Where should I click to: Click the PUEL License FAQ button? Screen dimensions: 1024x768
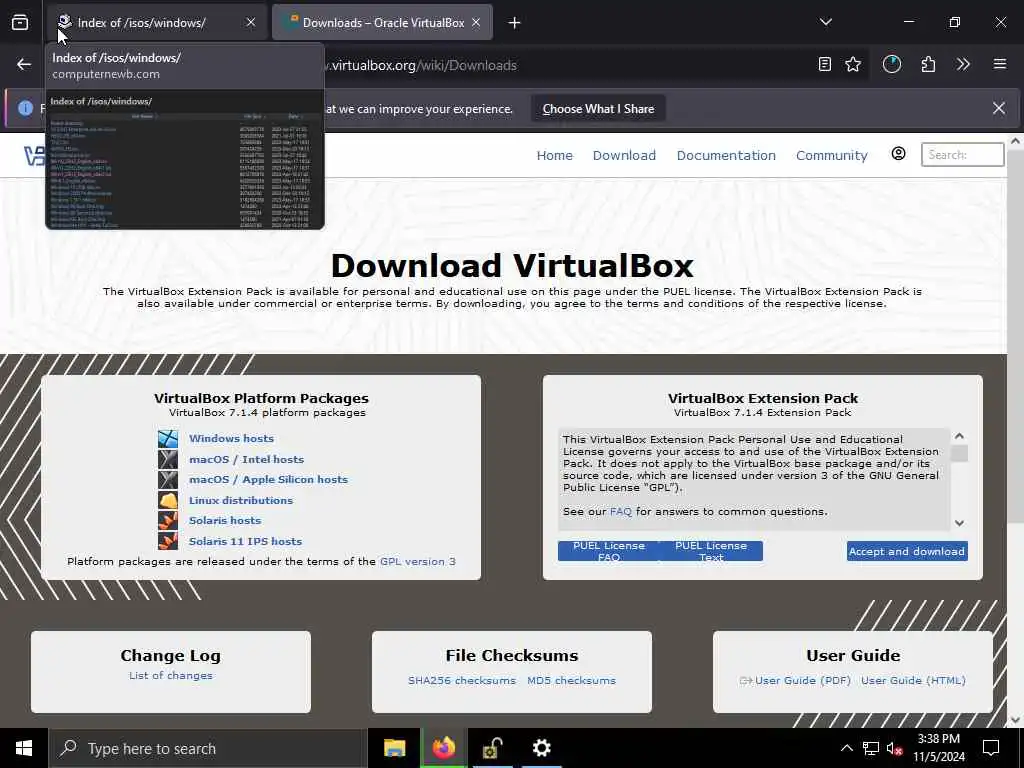click(x=609, y=551)
